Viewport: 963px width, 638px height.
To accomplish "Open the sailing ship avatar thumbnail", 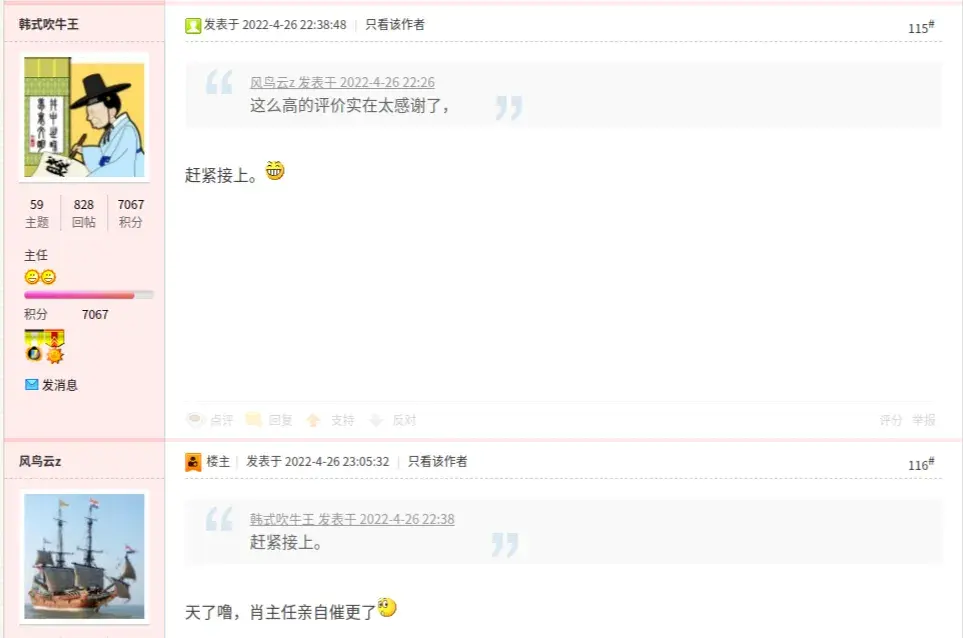I will (x=84, y=556).
